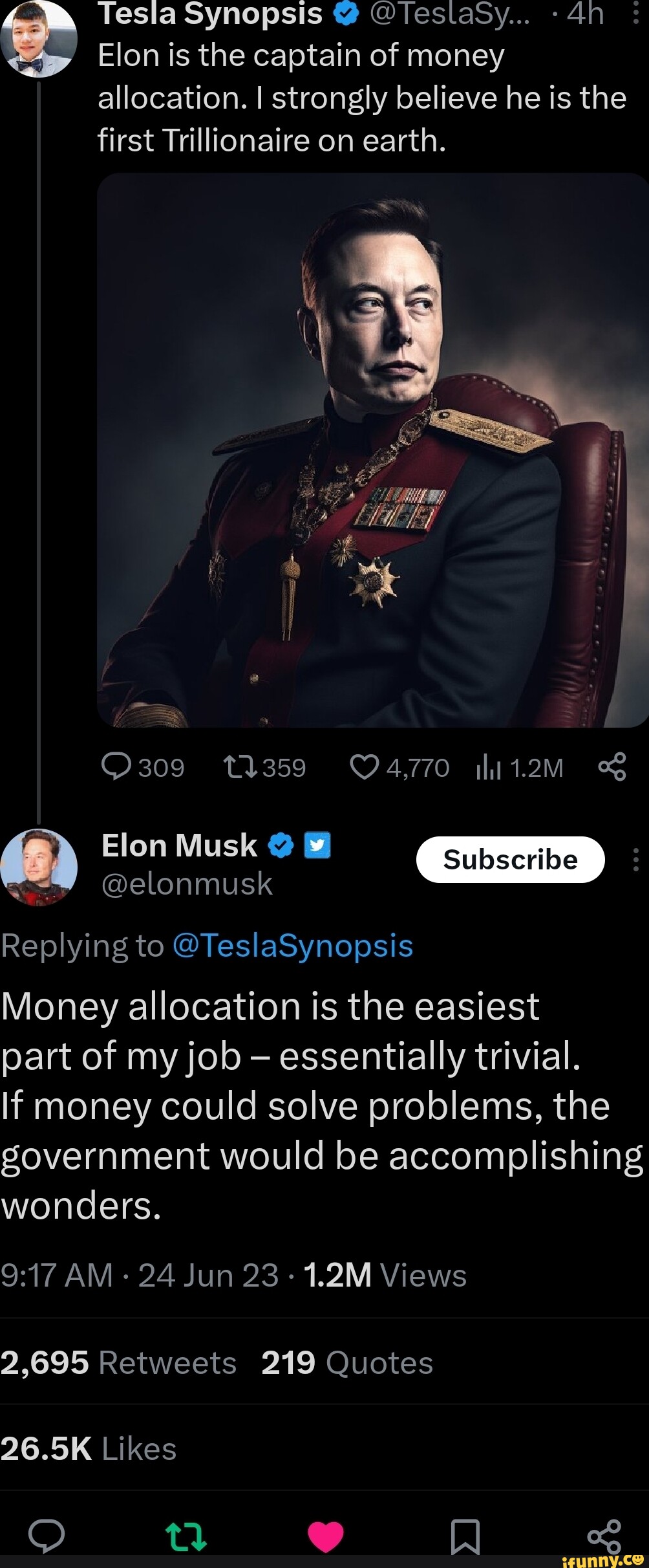The image size is (649, 1568).
Task: Open Elon Musk's profile avatar
Action: click(39, 867)
